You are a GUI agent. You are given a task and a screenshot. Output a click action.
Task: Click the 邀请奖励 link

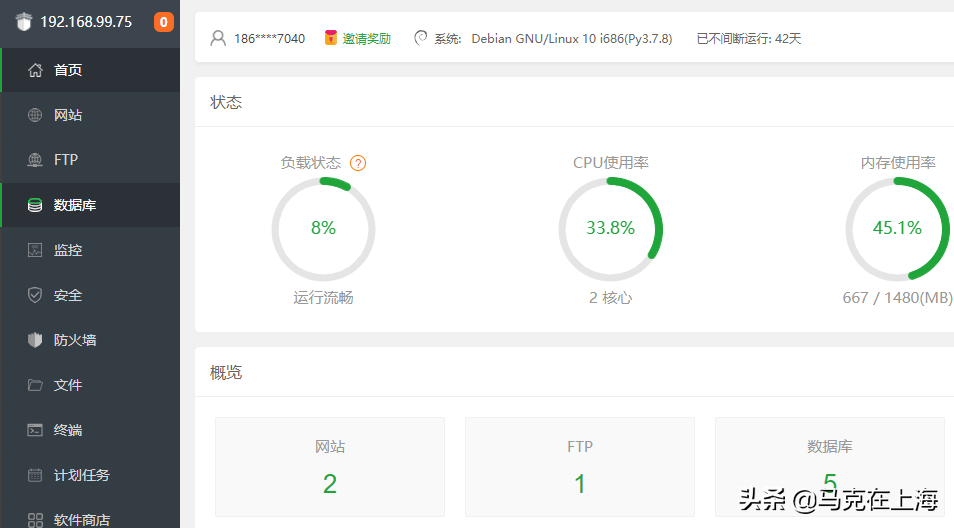[358, 39]
